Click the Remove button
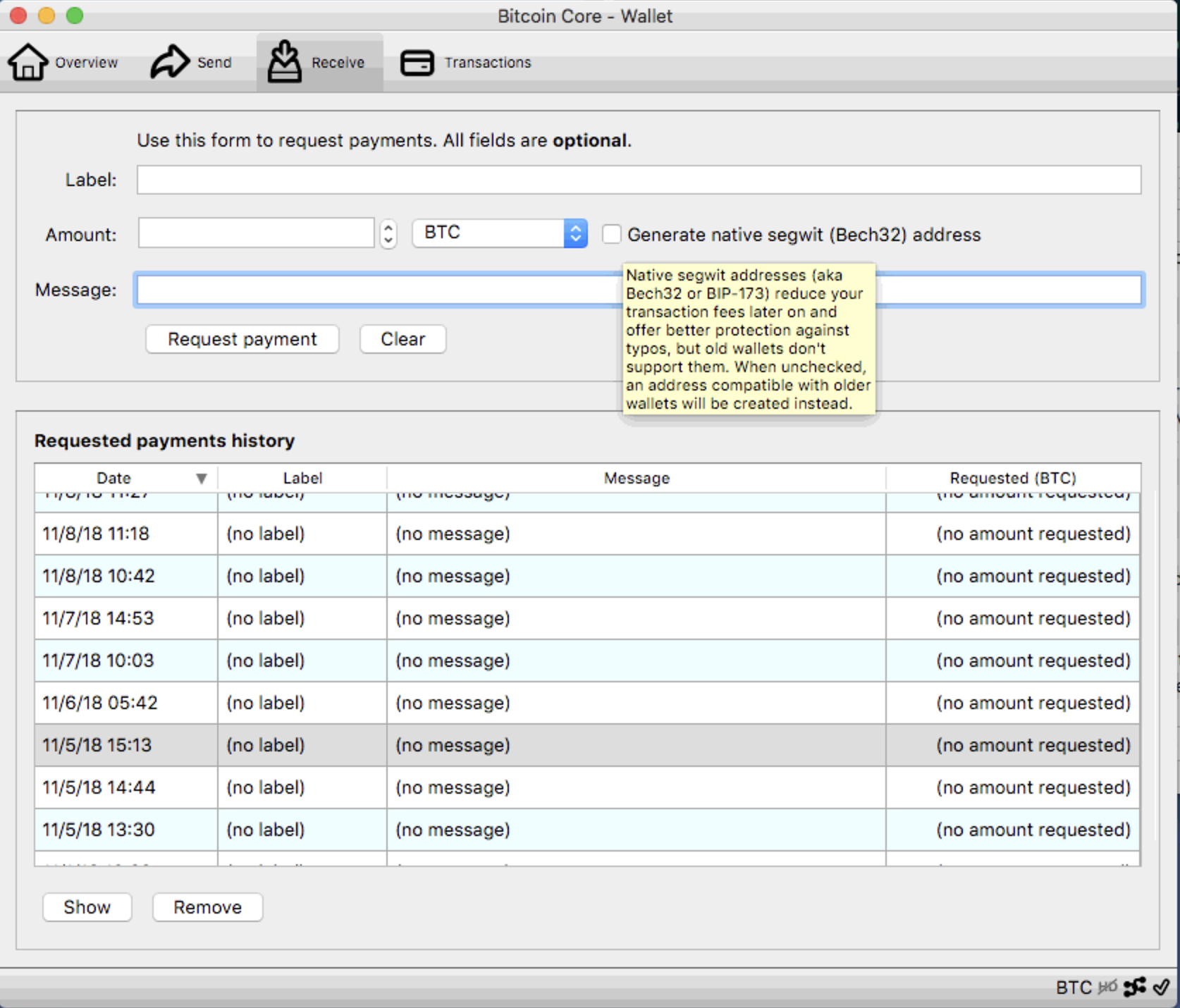The width and height of the screenshot is (1180, 1008). (208, 907)
